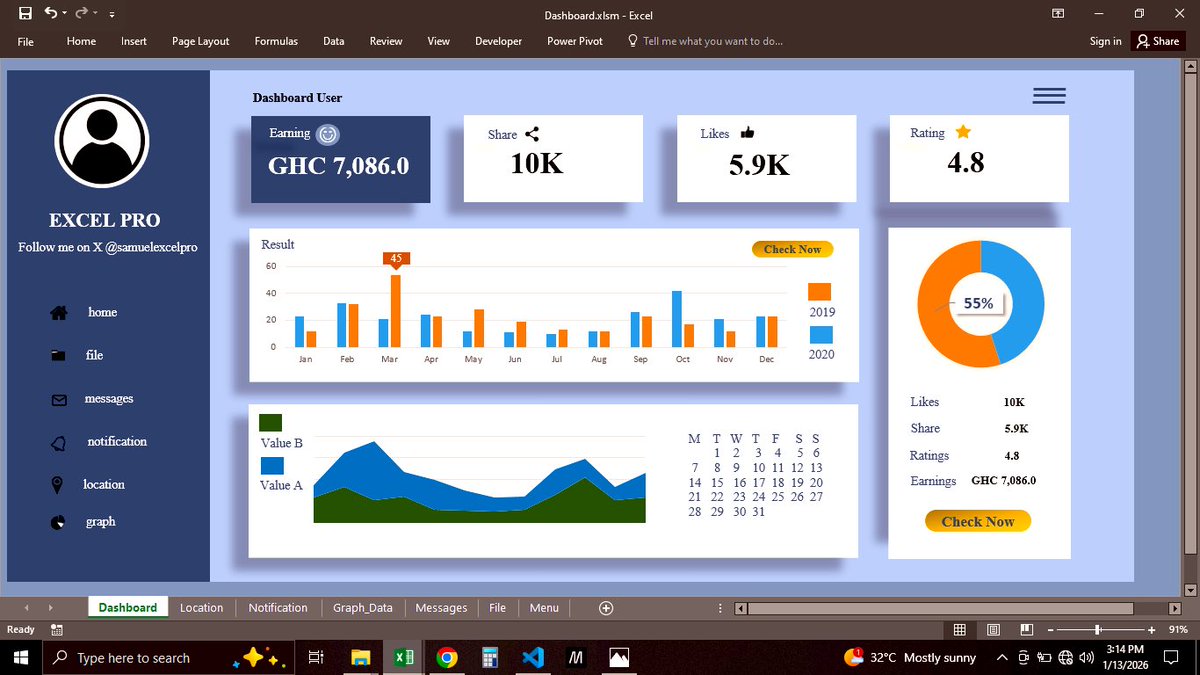Open Visual Studio Code from taskbar
The width and height of the screenshot is (1200, 675).
coord(533,658)
